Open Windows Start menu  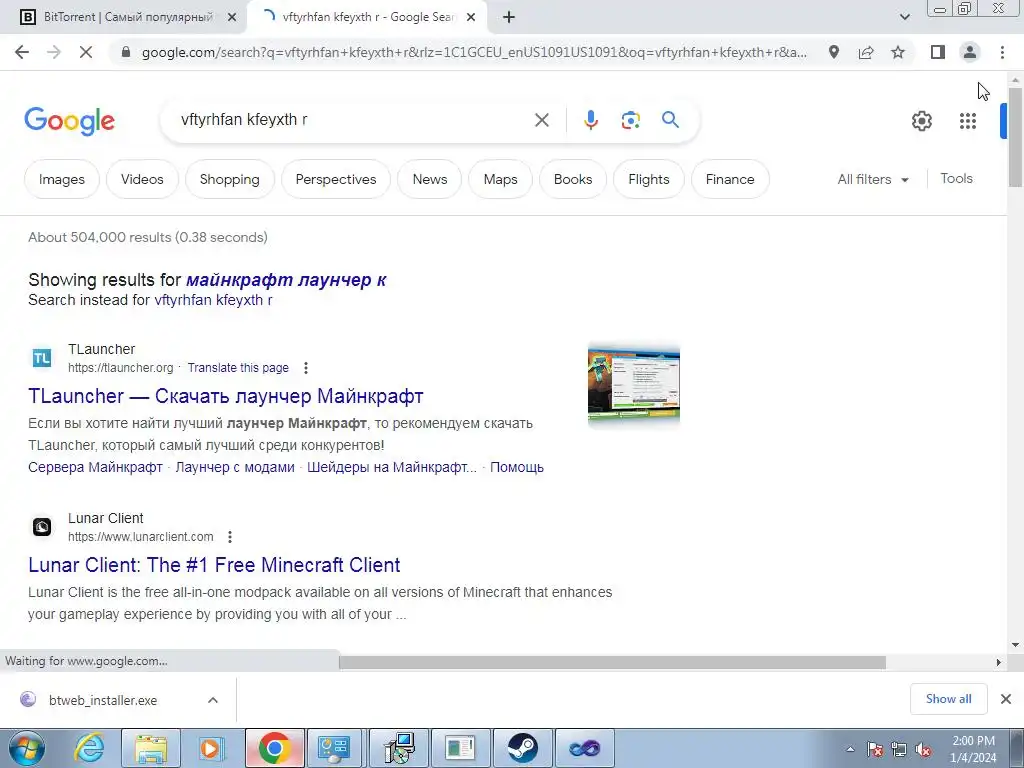26,748
